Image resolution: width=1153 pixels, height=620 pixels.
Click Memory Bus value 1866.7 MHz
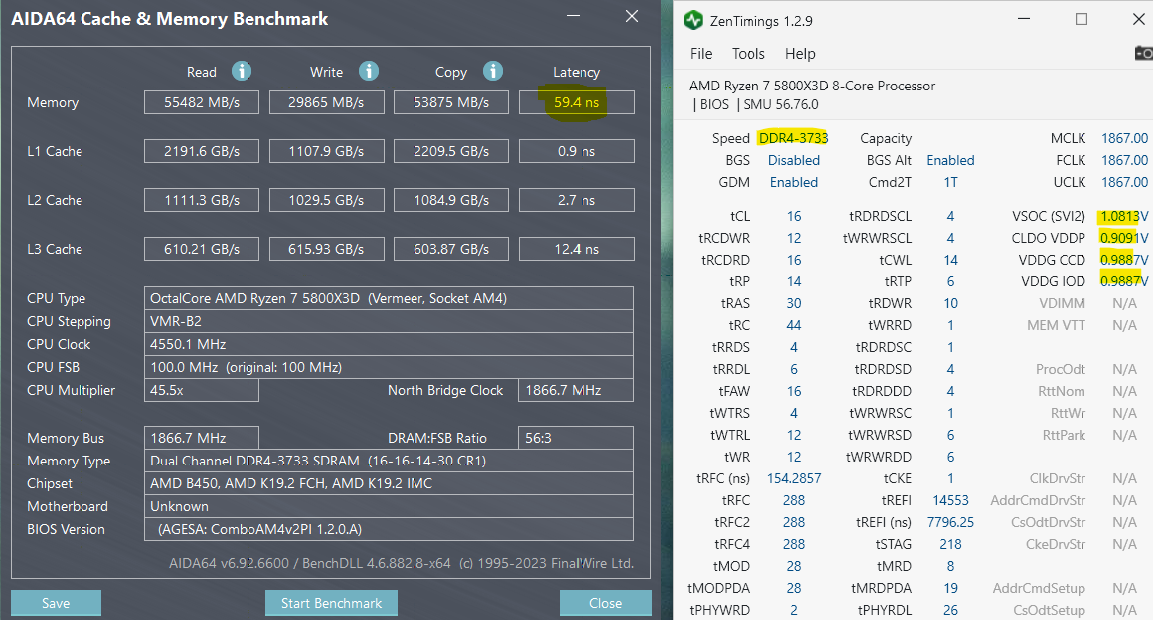[201, 438]
